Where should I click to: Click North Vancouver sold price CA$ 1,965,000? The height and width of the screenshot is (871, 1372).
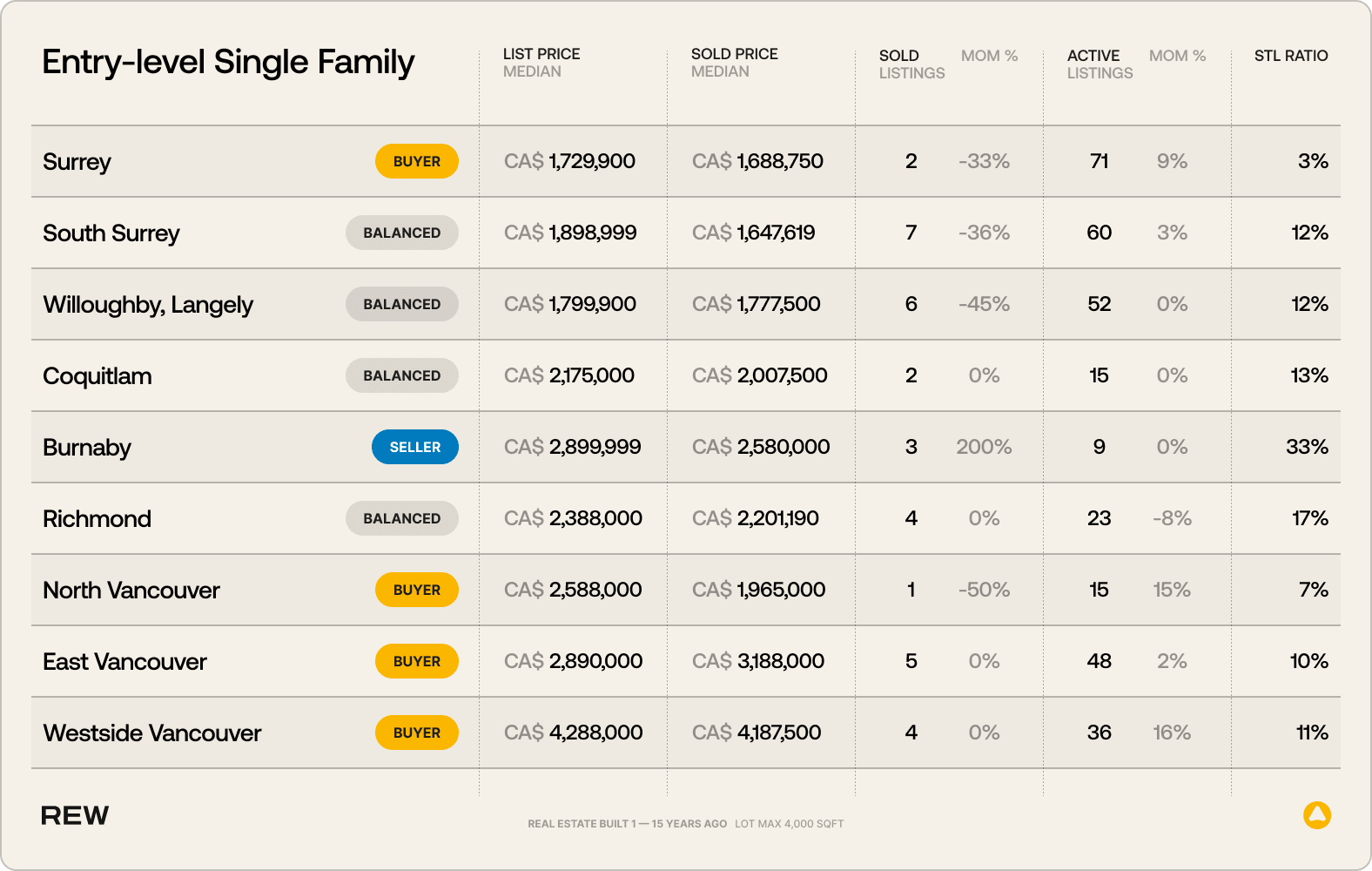tap(759, 590)
